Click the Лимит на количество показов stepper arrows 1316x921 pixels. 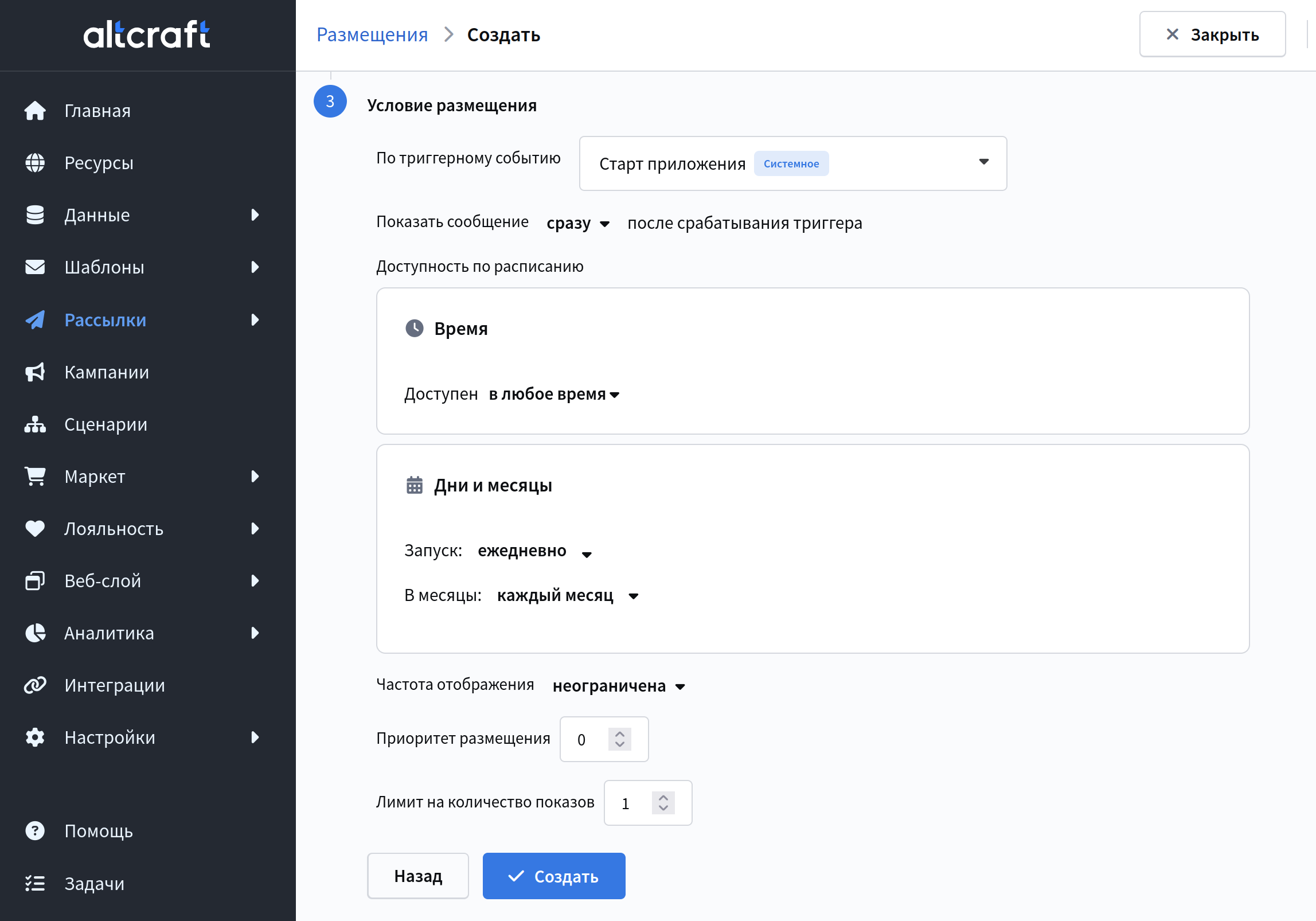pos(663,803)
